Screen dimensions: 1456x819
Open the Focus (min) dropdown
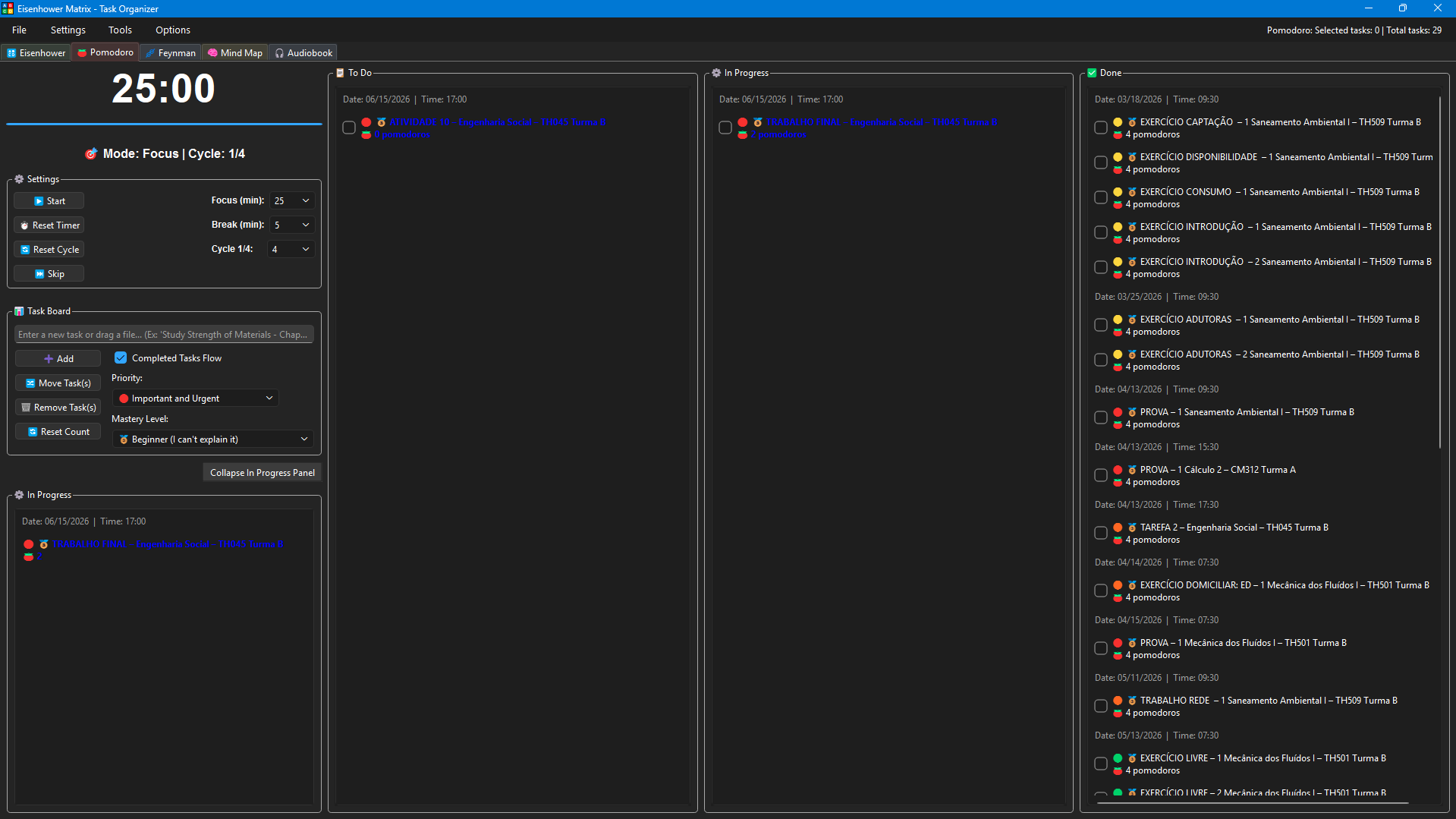tap(292, 200)
